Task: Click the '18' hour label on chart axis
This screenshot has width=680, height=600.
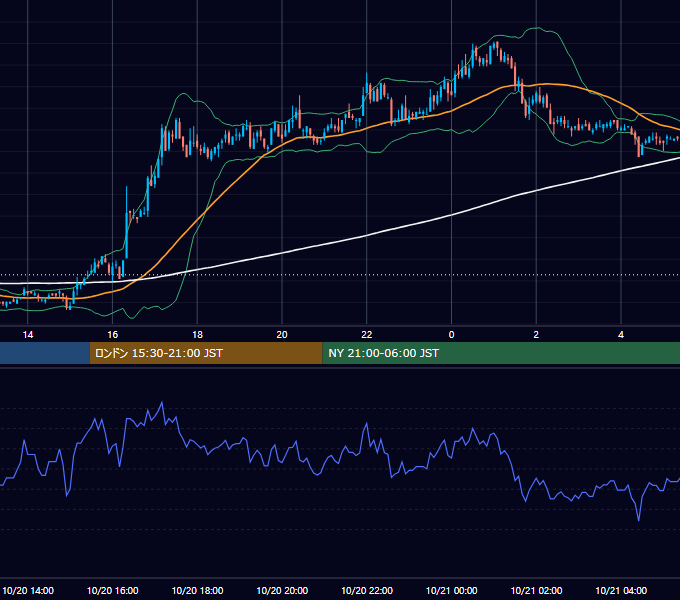Action: pos(197,335)
